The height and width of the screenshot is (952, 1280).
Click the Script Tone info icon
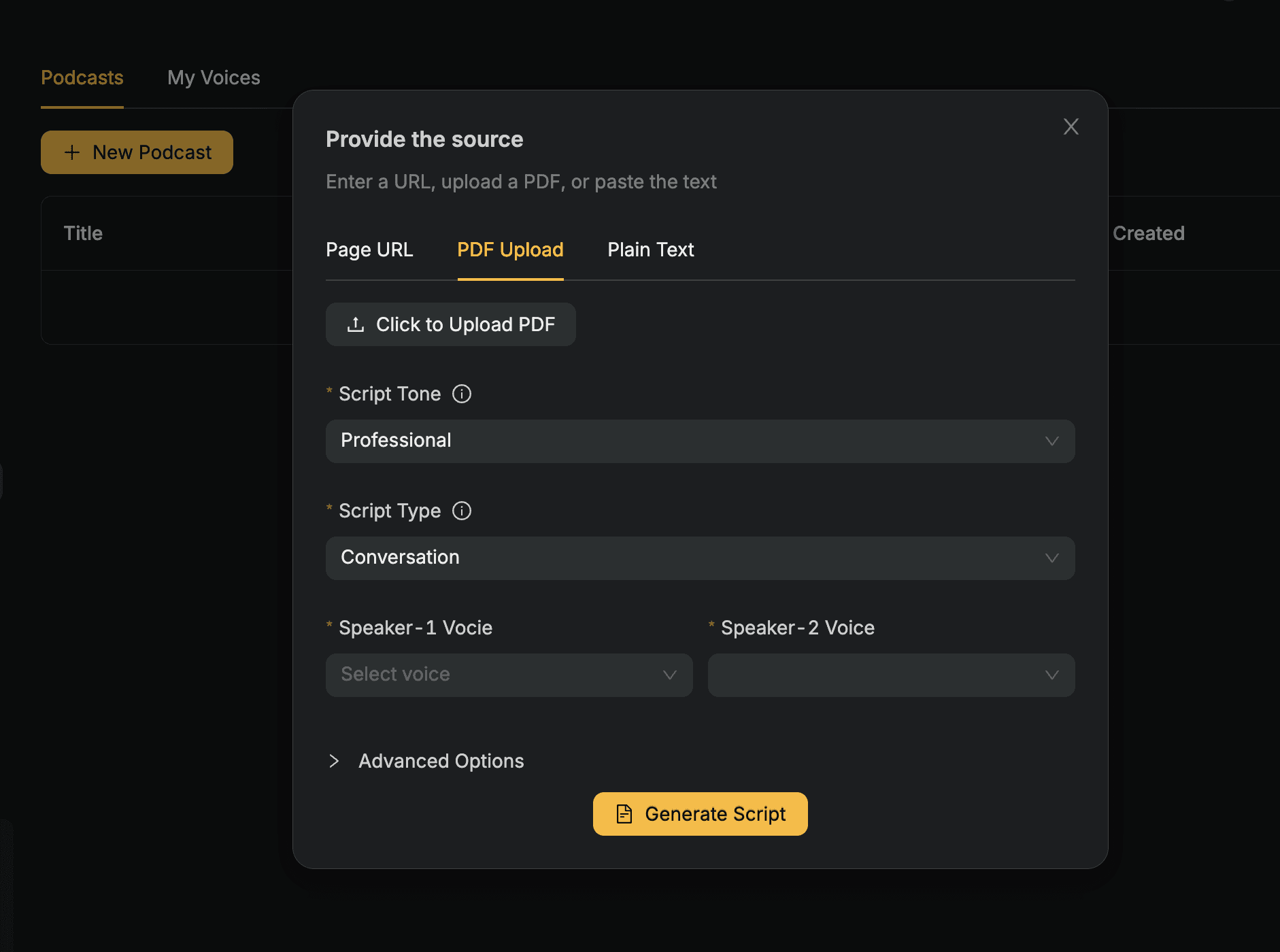click(462, 394)
